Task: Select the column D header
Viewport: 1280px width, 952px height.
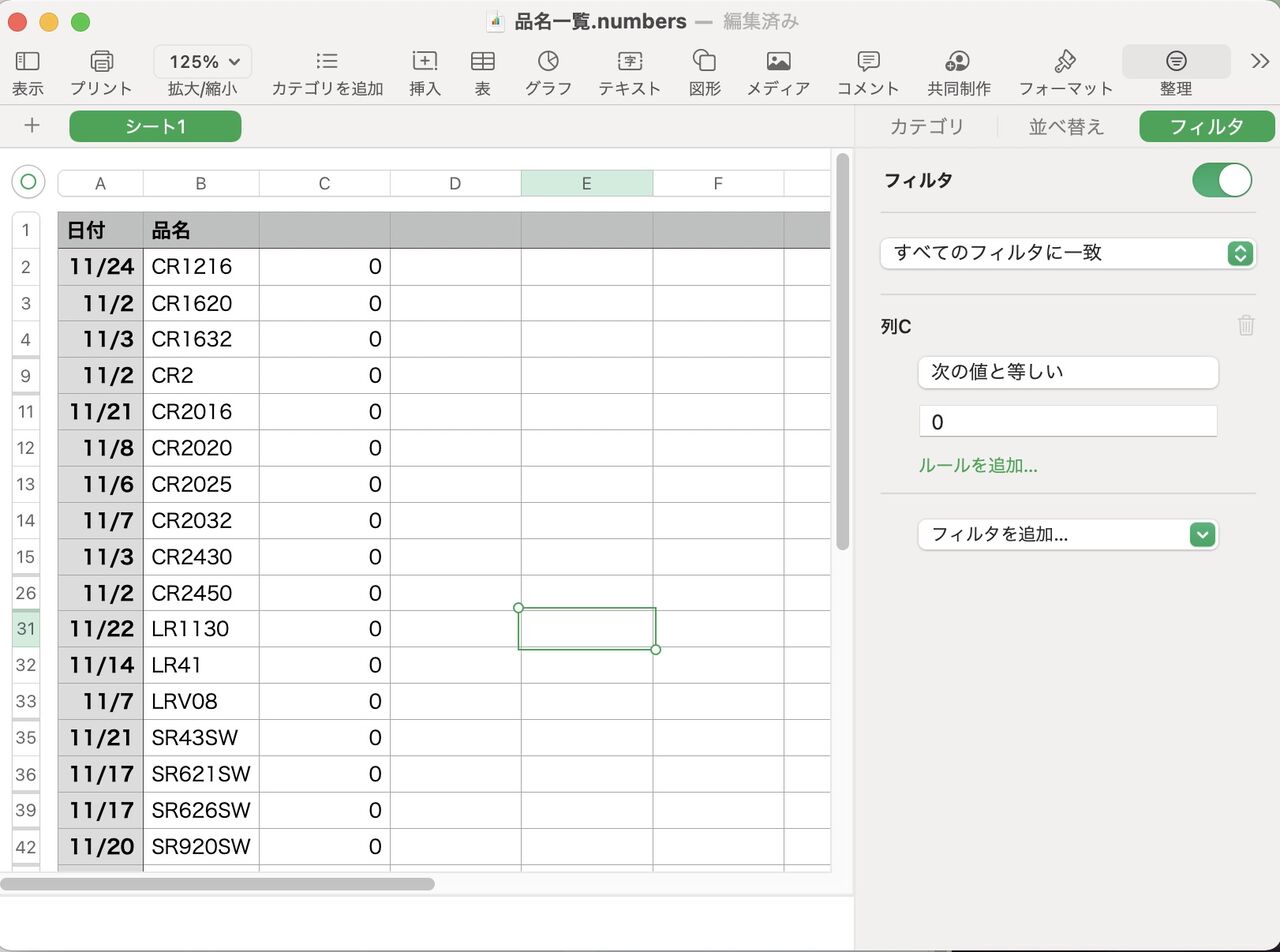Action: tap(455, 183)
